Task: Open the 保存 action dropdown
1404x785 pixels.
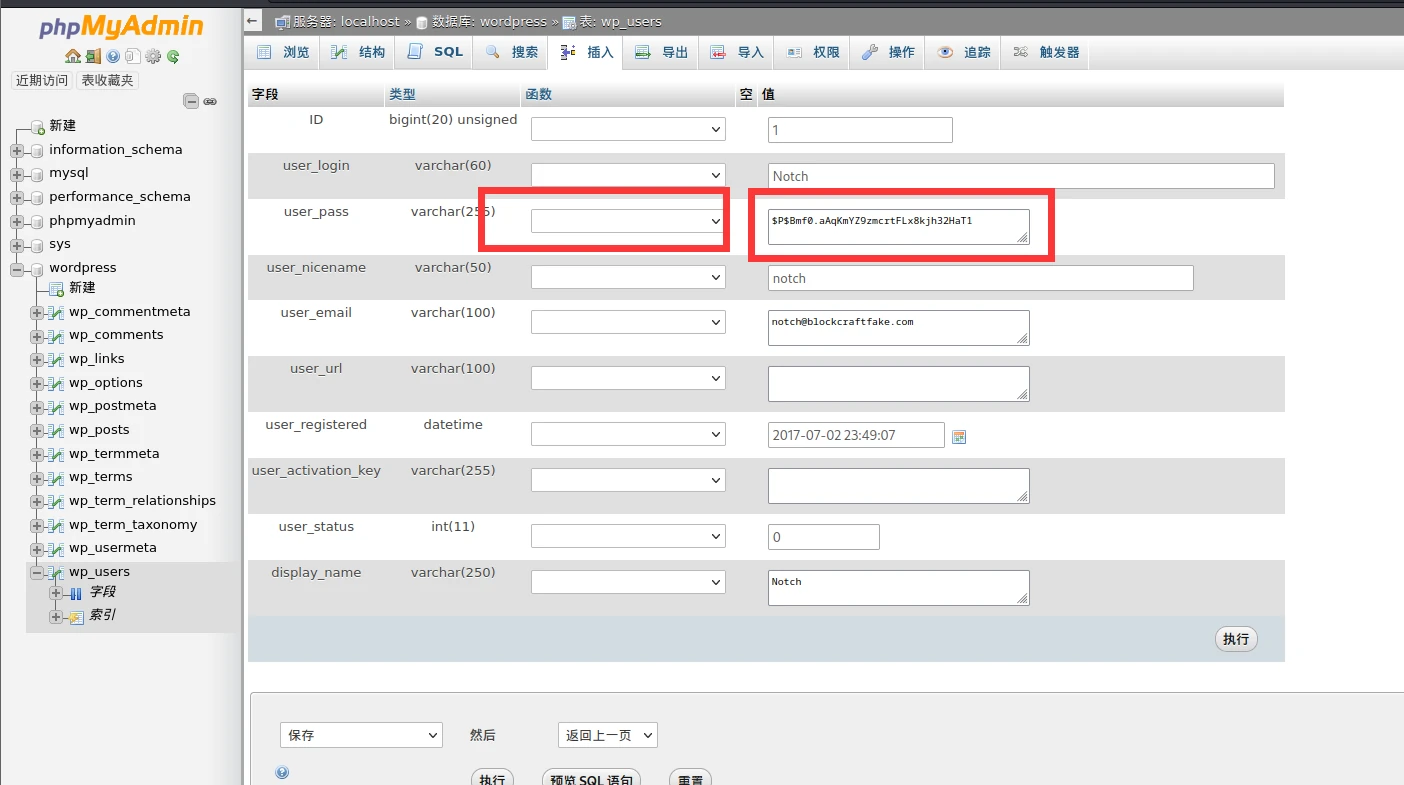Action: pyautogui.click(x=361, y=735)
